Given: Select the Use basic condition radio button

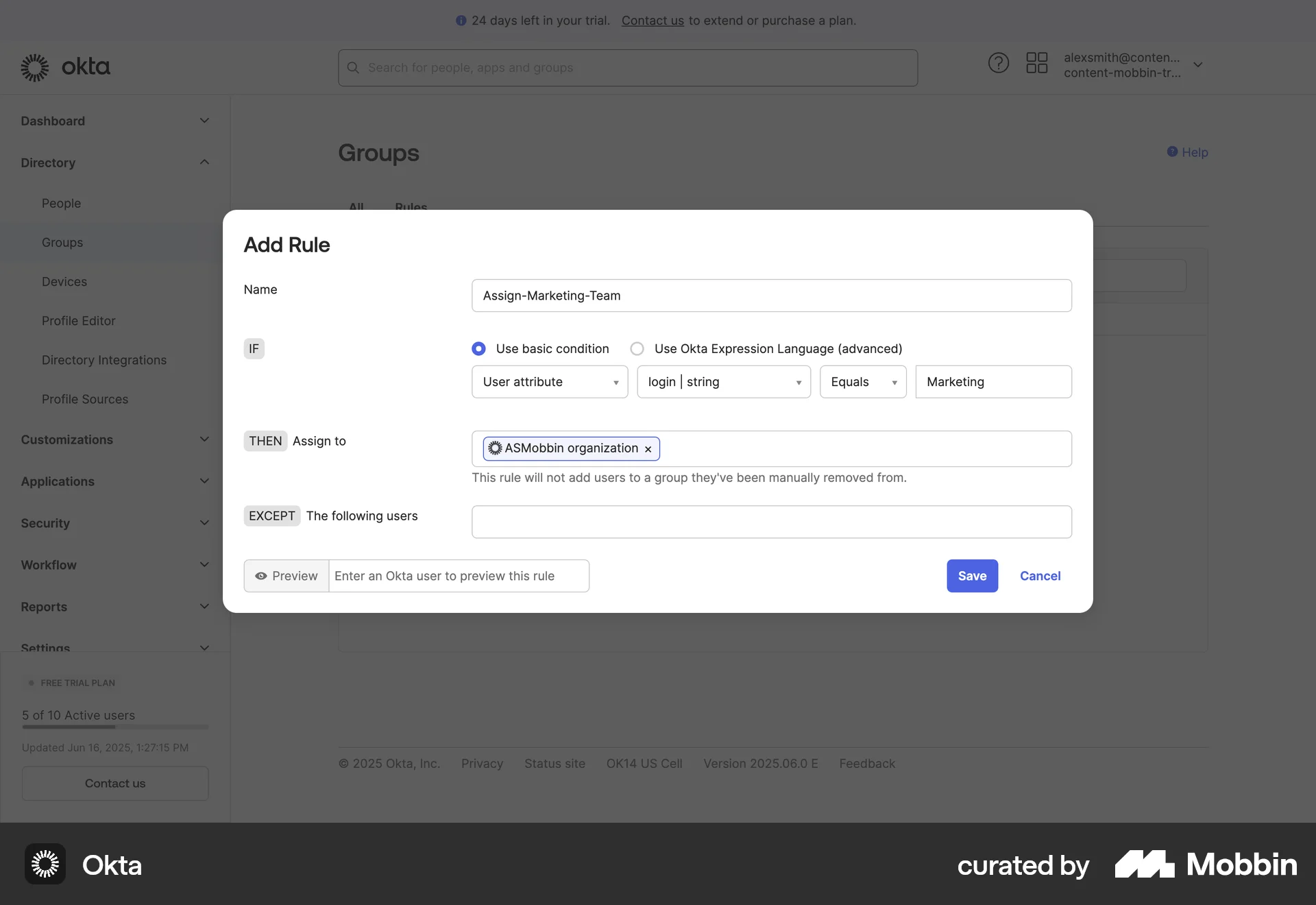Looking at the screenshot, I should pos(478,348).
